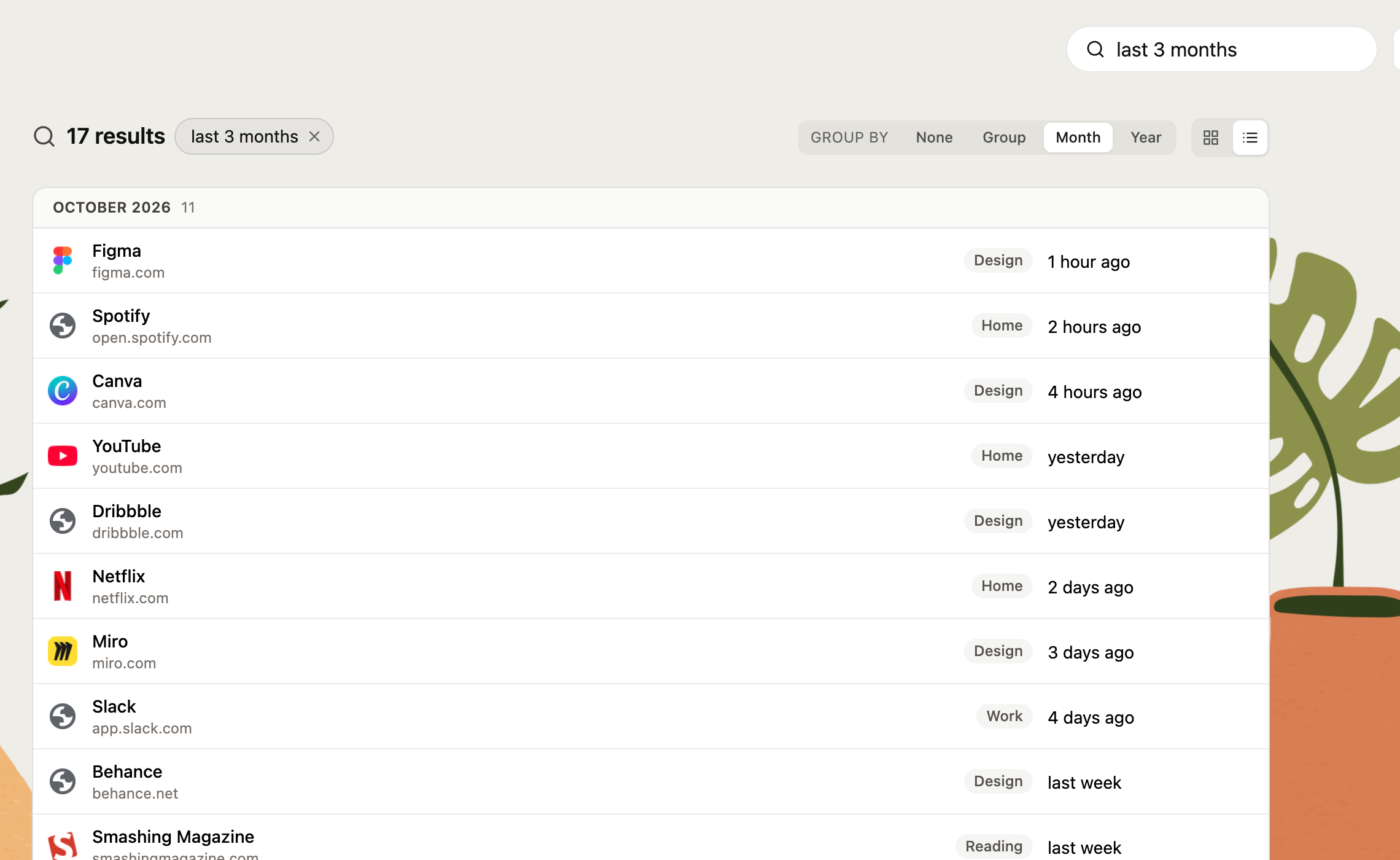The width and height of the screenshot is (1400, 860).
Task: Group results by Month
Action: [1078, 138]
